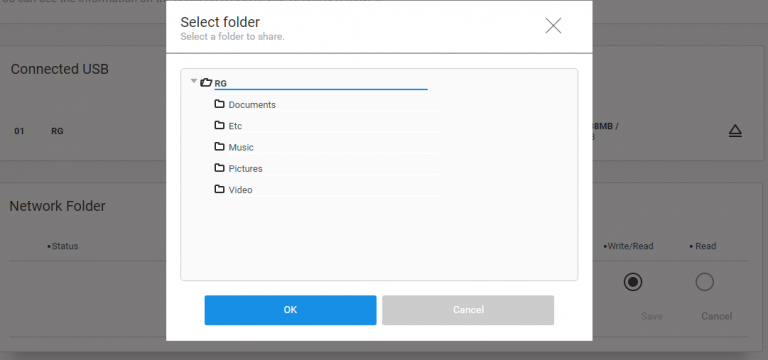Confirm the selection with the OK button

290,310
